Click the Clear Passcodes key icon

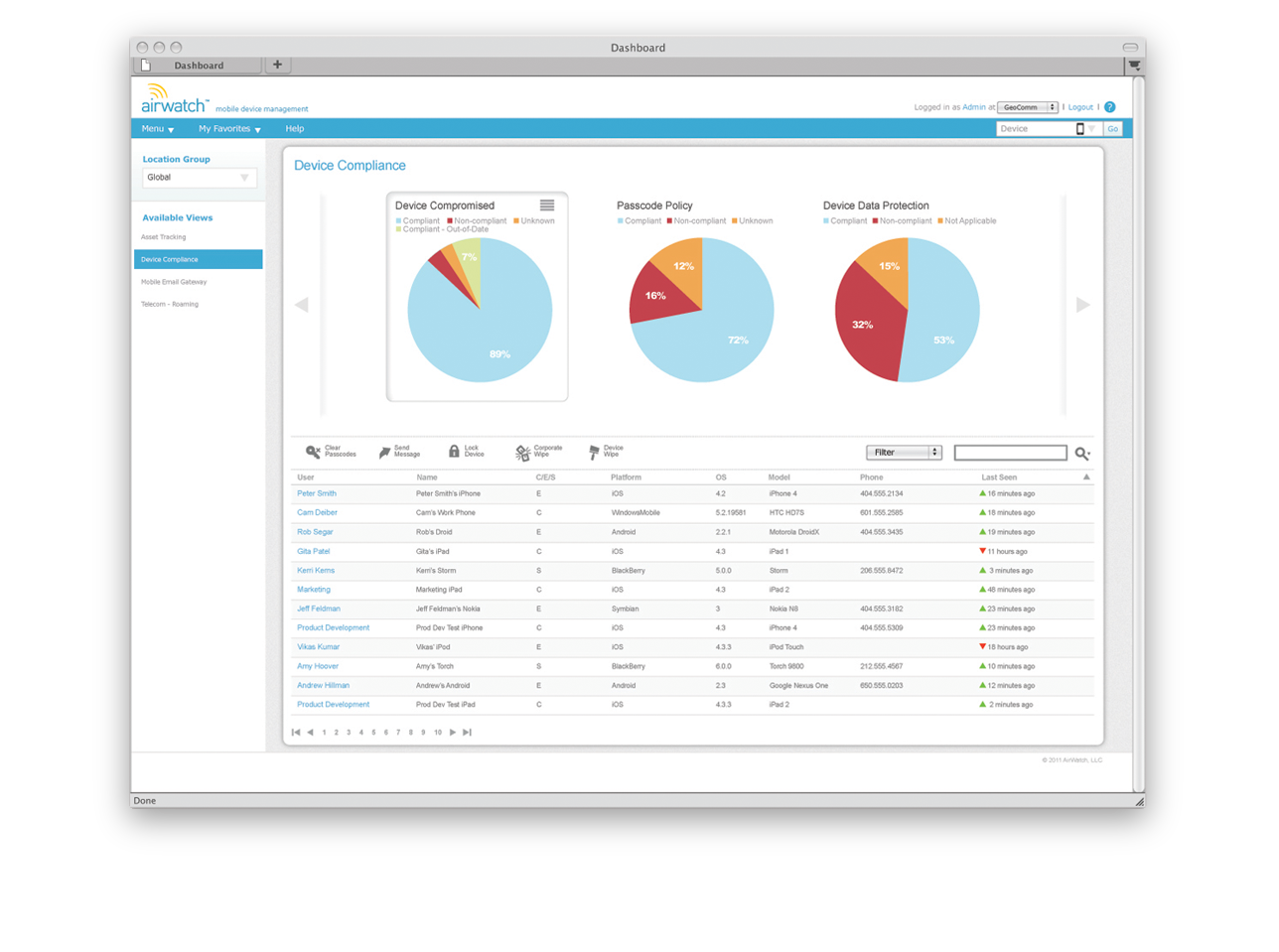click(313, 452)
